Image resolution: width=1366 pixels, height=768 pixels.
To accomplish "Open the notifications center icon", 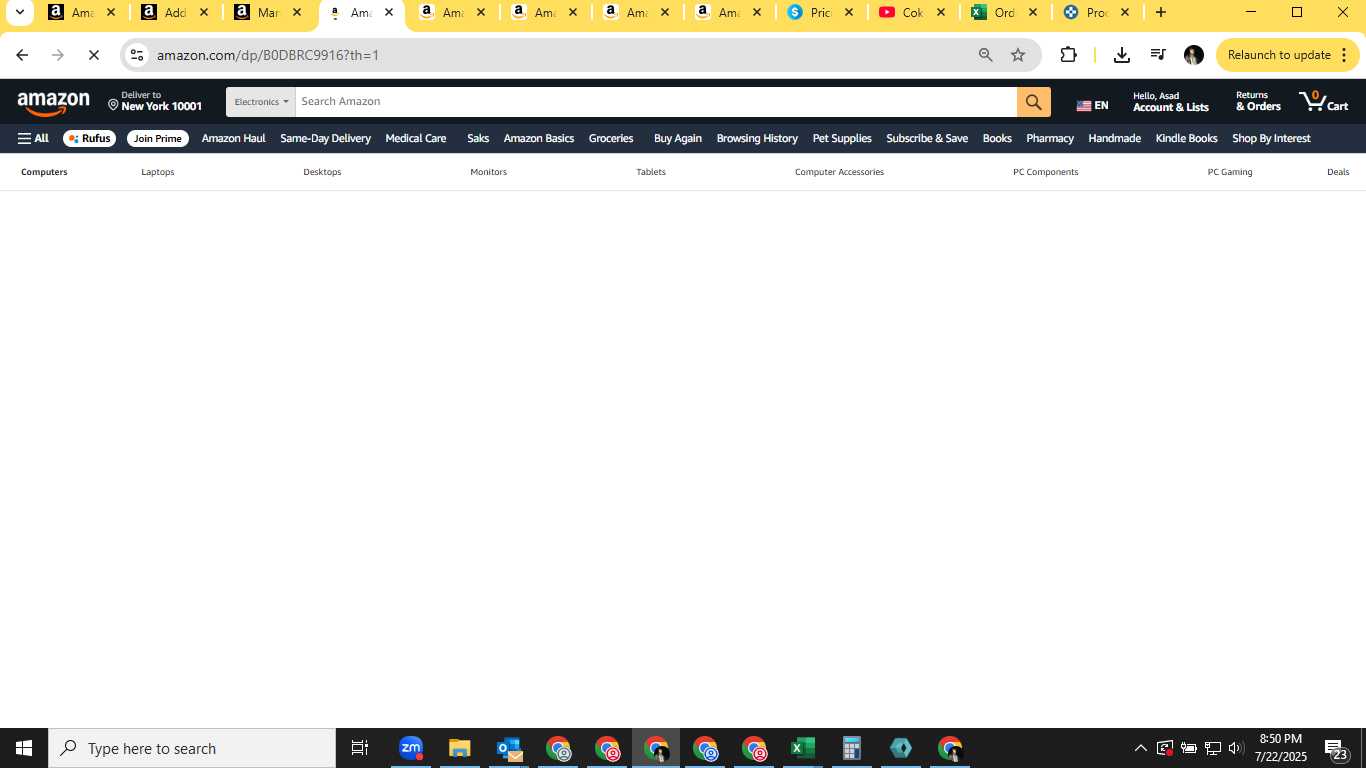I will pos(1337,749).
